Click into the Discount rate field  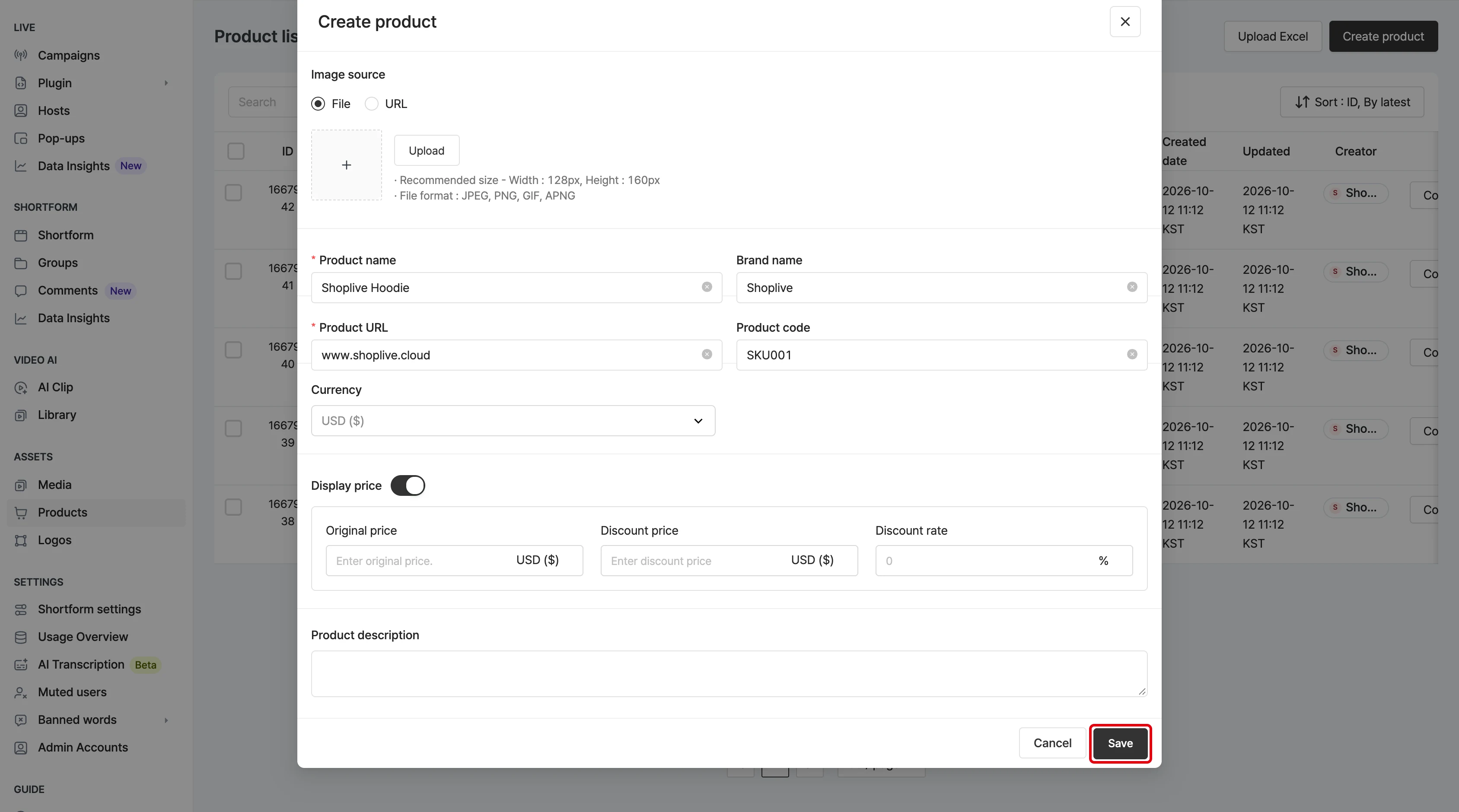(1003, 561)
